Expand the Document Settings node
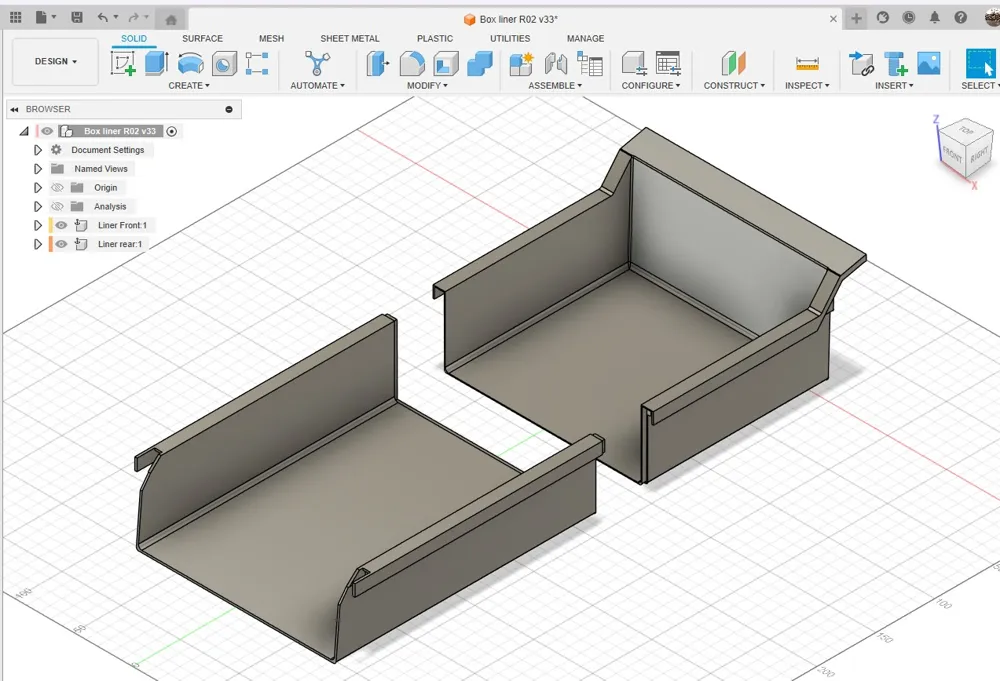 point(38,150)
